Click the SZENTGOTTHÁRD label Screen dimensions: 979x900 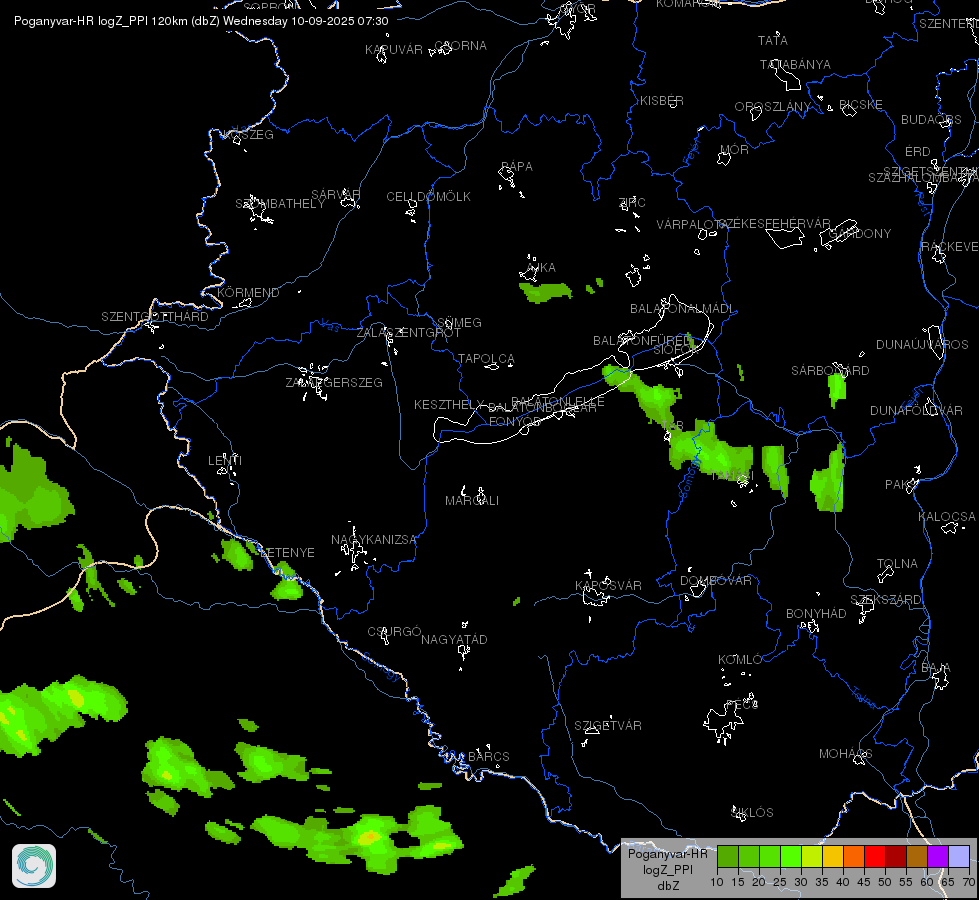[x=155, y=317]
